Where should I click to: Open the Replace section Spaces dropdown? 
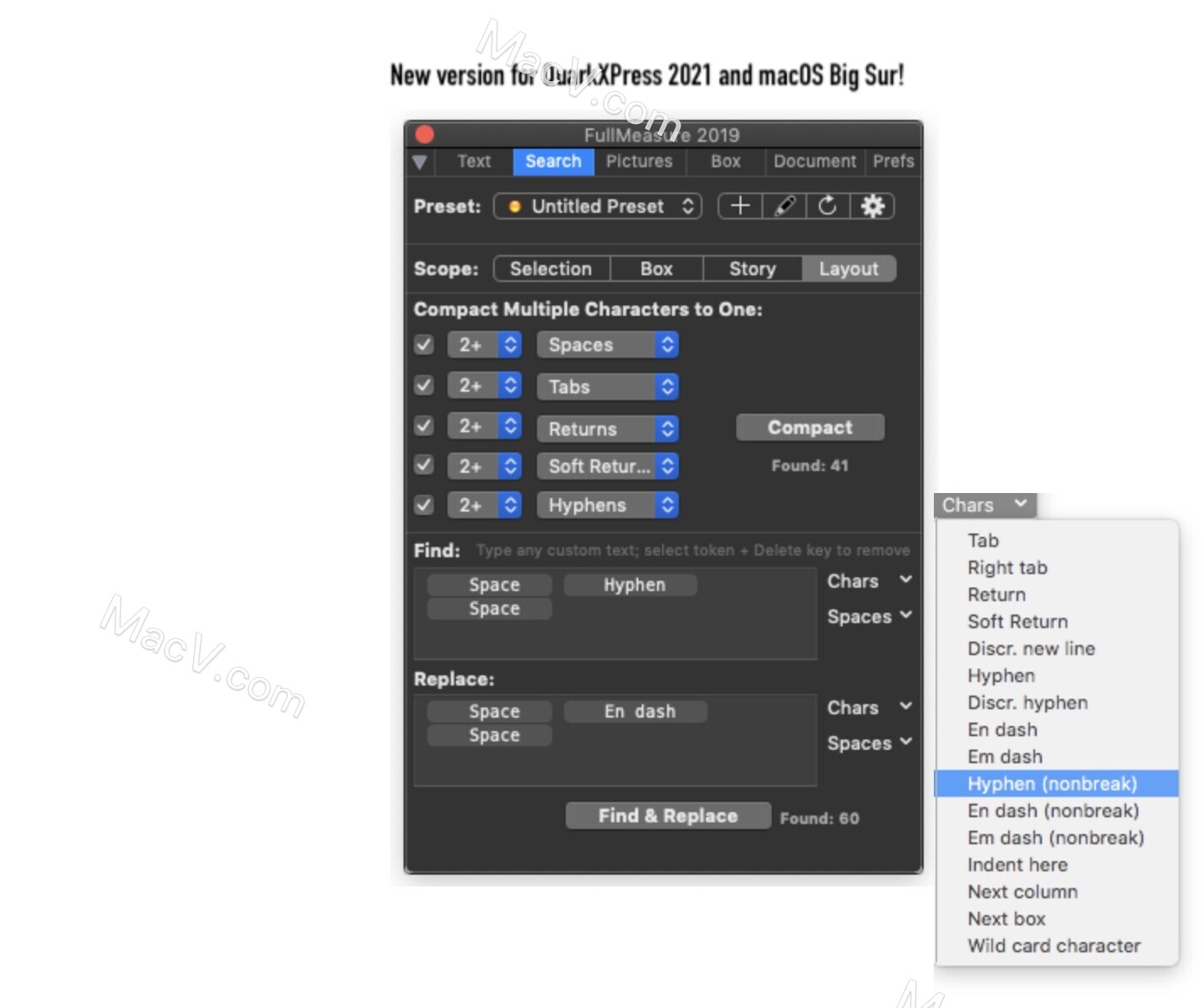click(869, 743)
